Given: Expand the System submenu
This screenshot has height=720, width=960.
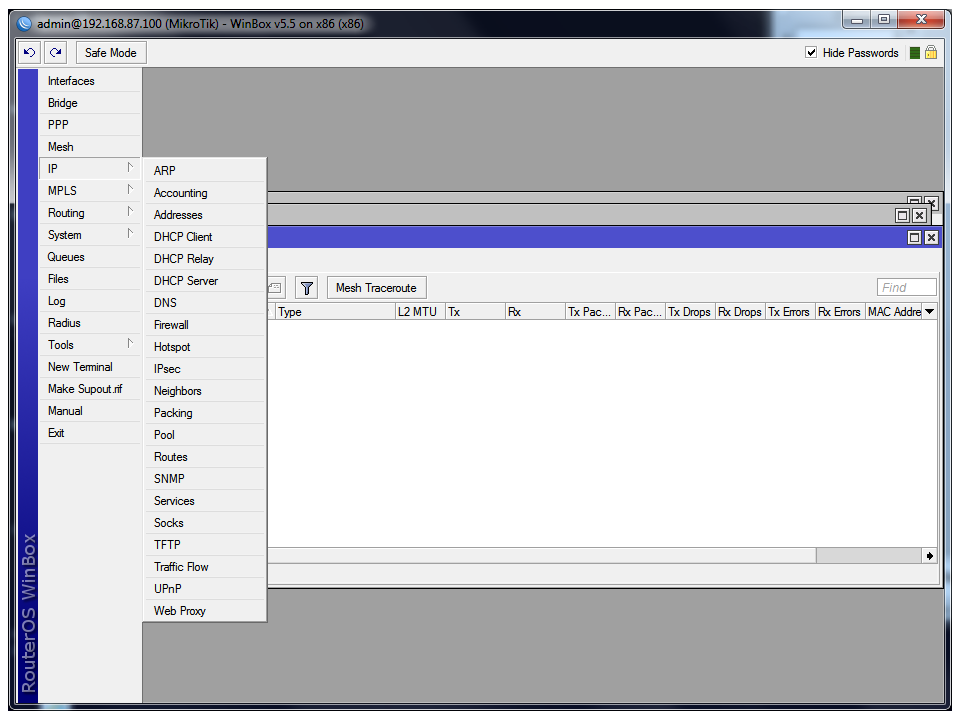Looking at the screenshot, I should [x=90, y=235].
